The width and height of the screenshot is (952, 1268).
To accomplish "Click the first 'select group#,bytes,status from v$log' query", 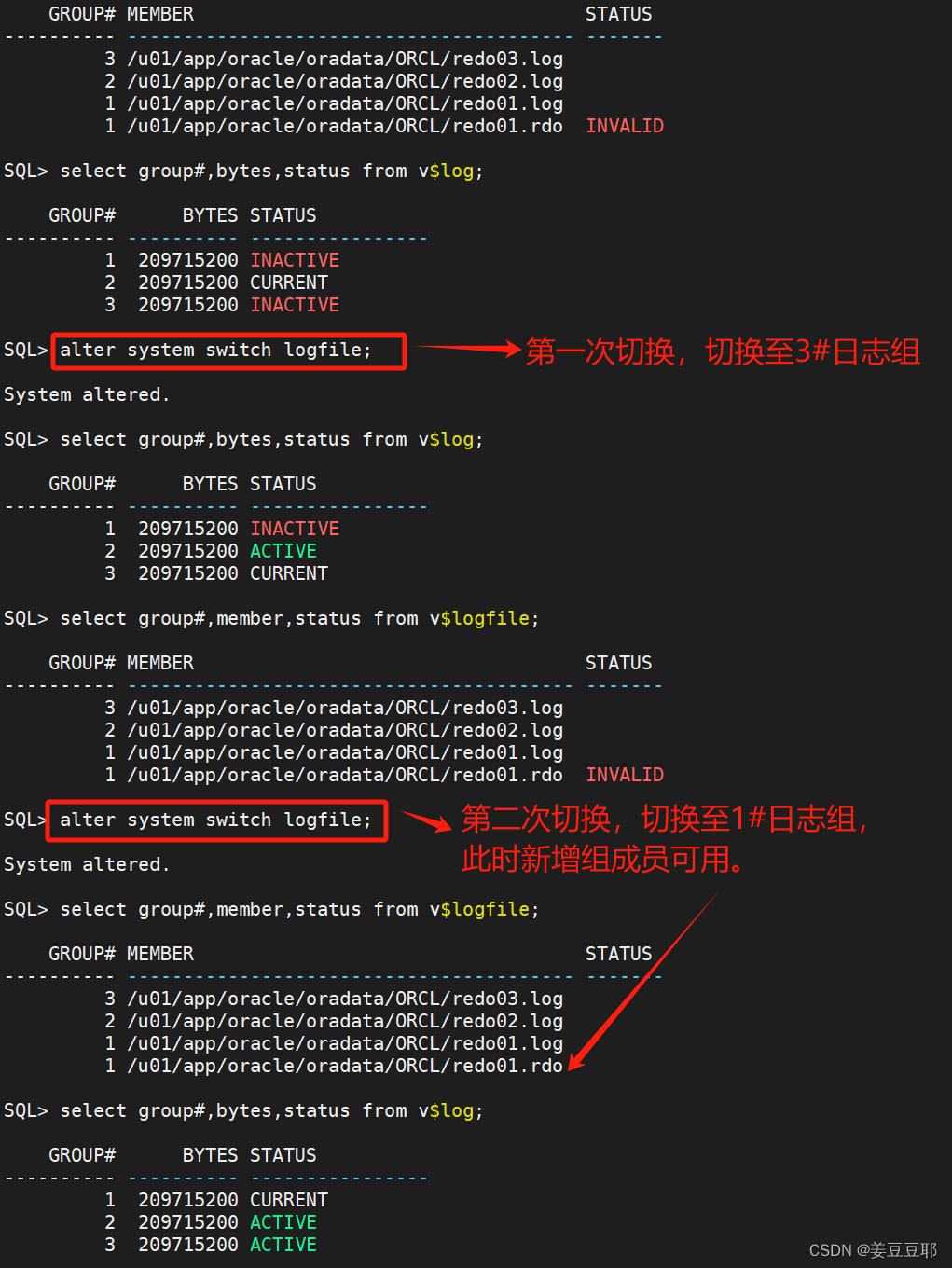I will [x=271, y=171].
